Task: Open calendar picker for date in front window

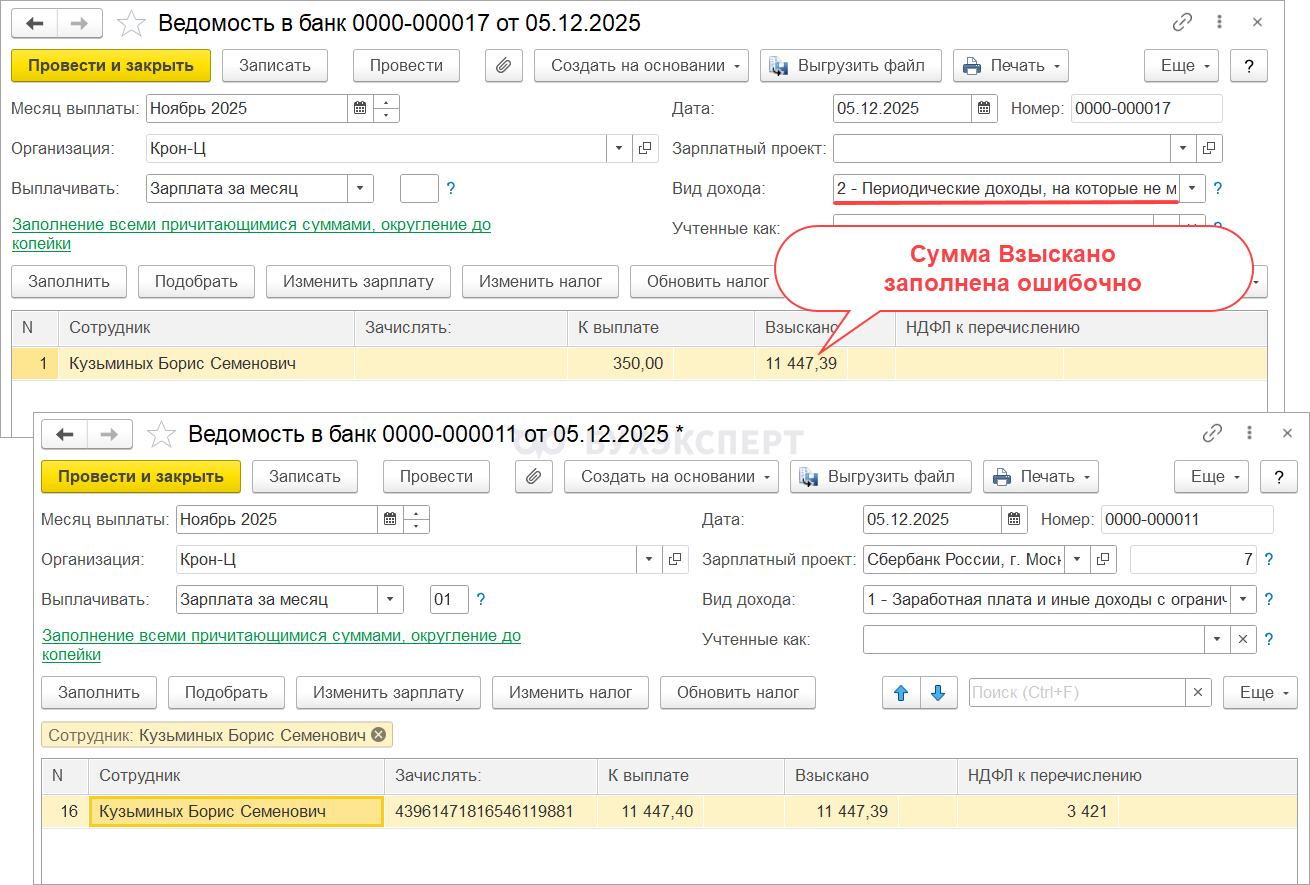Action: coord(1015,519)
